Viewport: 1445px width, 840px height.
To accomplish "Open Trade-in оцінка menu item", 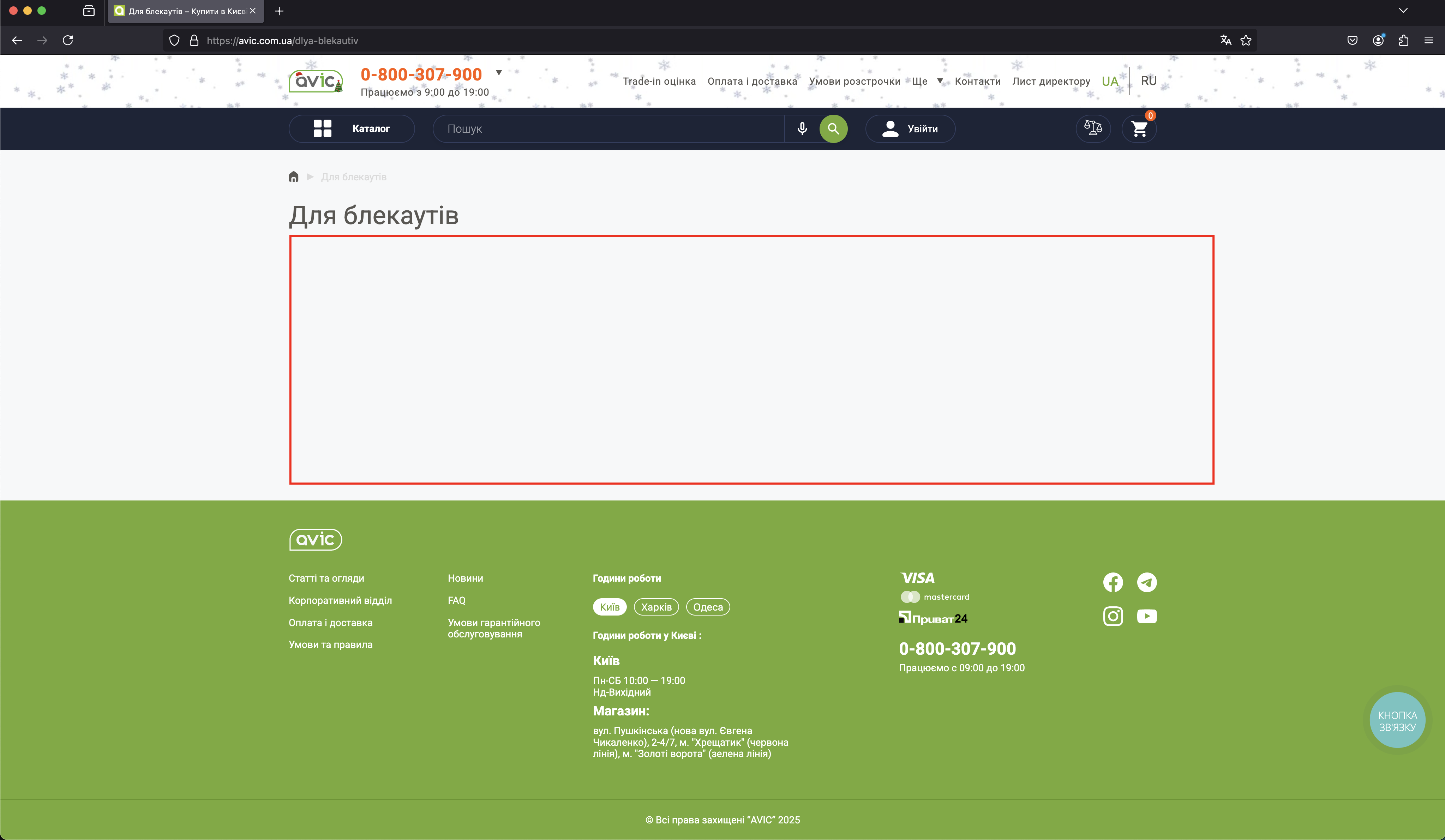I will (659, 82).
